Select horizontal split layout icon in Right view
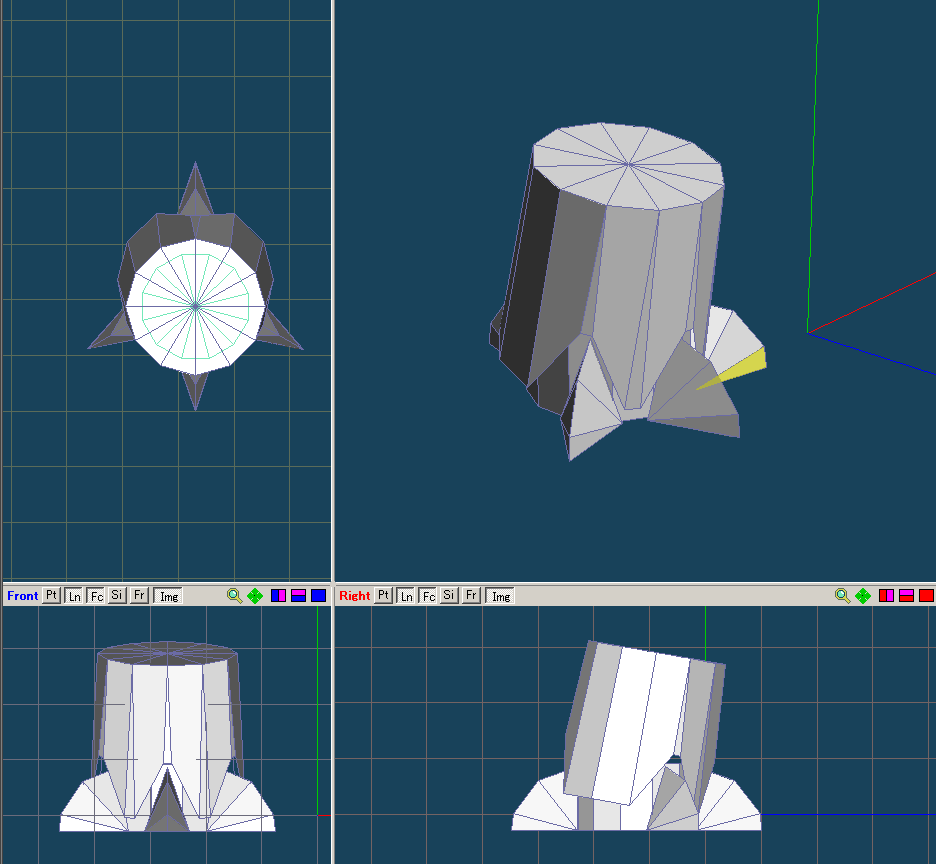 click(x=906, y=595)
